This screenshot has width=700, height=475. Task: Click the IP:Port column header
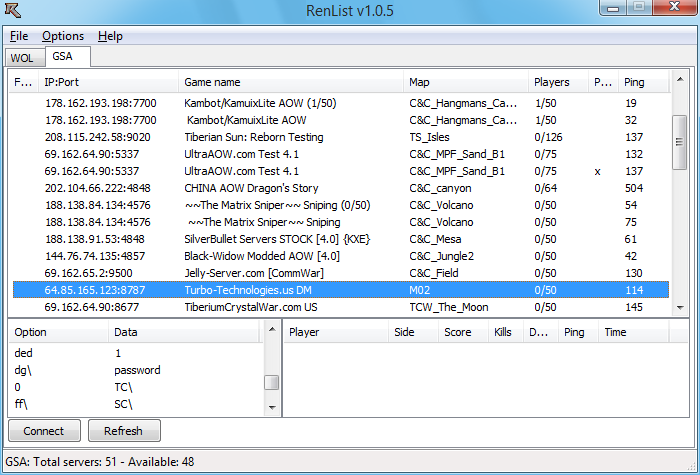[x=110, y=82]
